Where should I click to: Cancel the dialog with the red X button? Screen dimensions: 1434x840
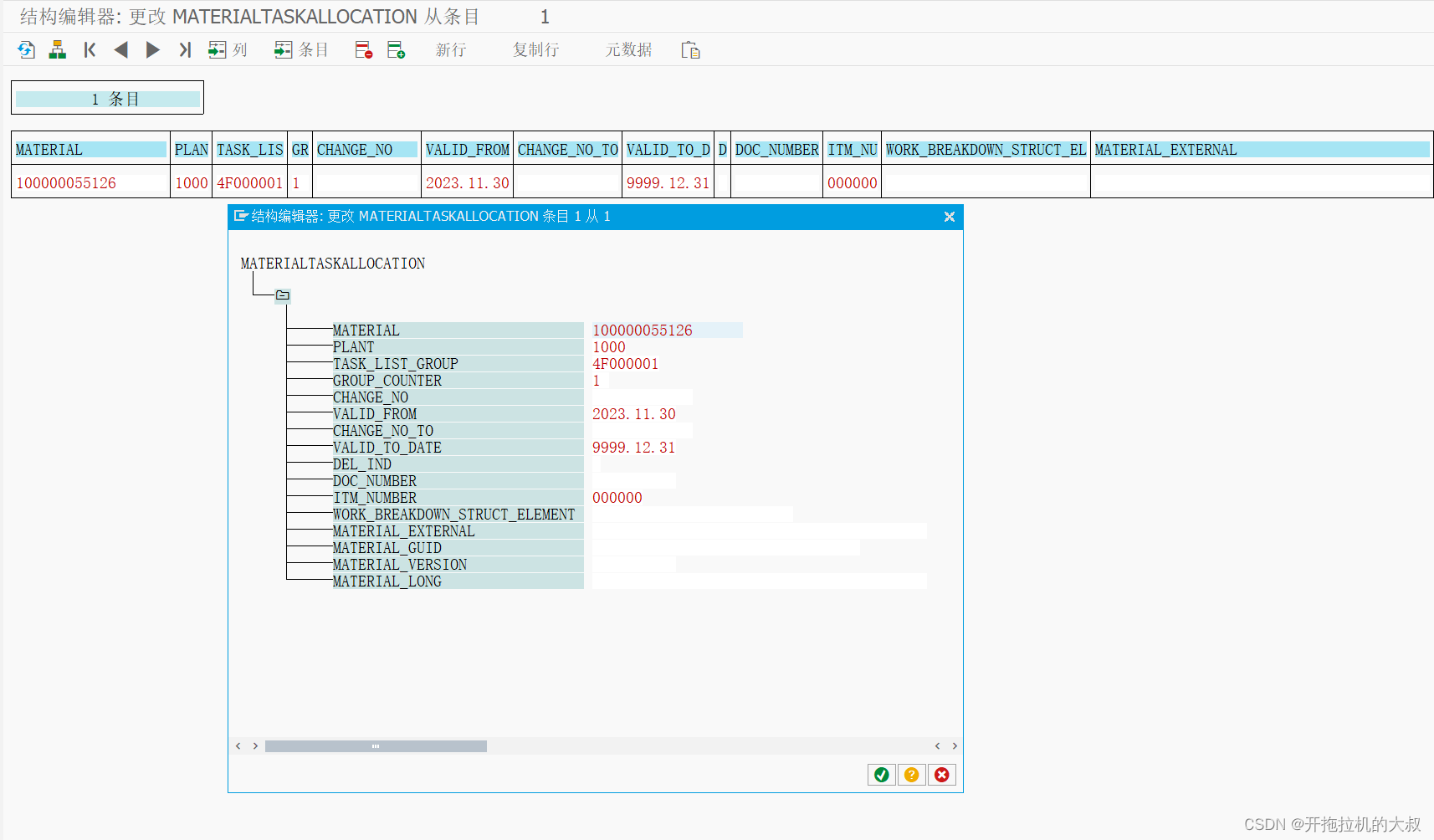(x=942, y=775)
